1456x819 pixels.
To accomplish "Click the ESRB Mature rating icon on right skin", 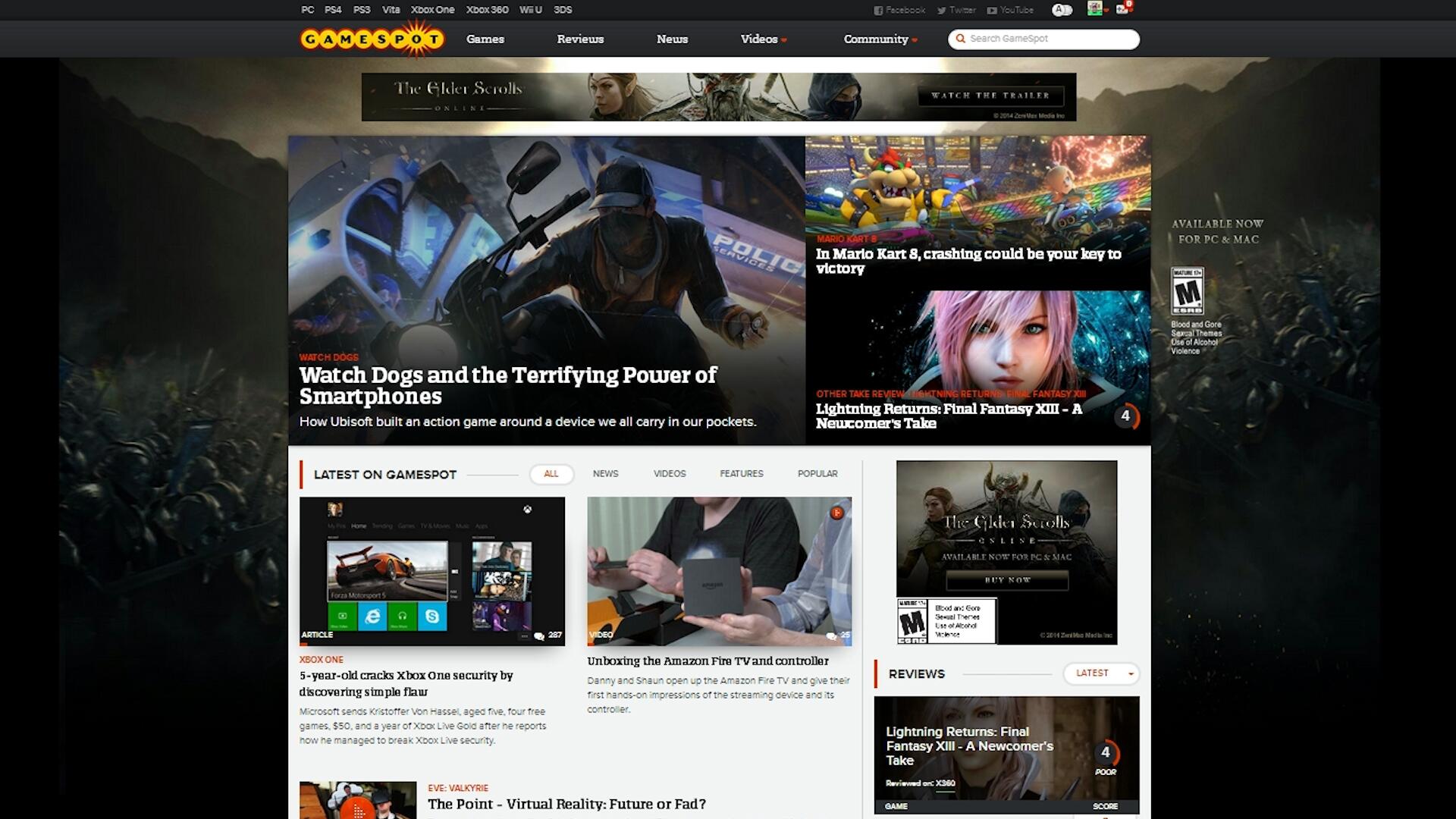I will click(1187, 290).
